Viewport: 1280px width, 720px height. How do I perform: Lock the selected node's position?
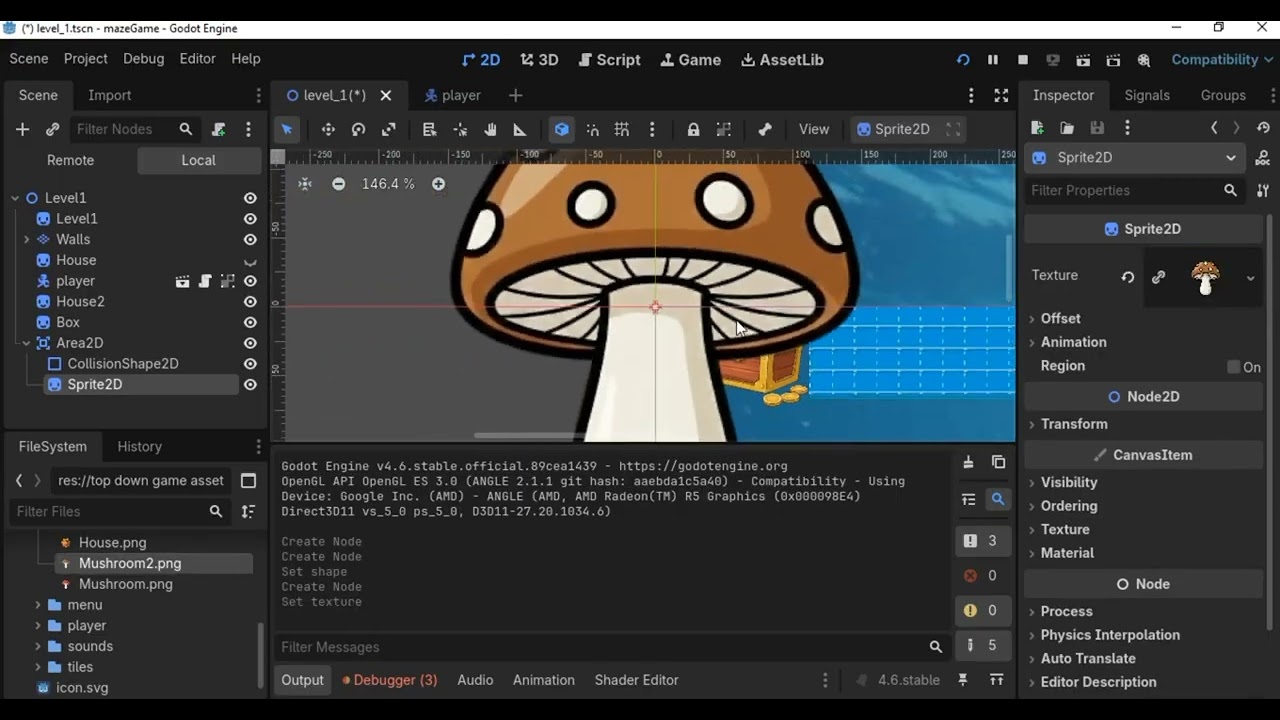click(693, 129)
